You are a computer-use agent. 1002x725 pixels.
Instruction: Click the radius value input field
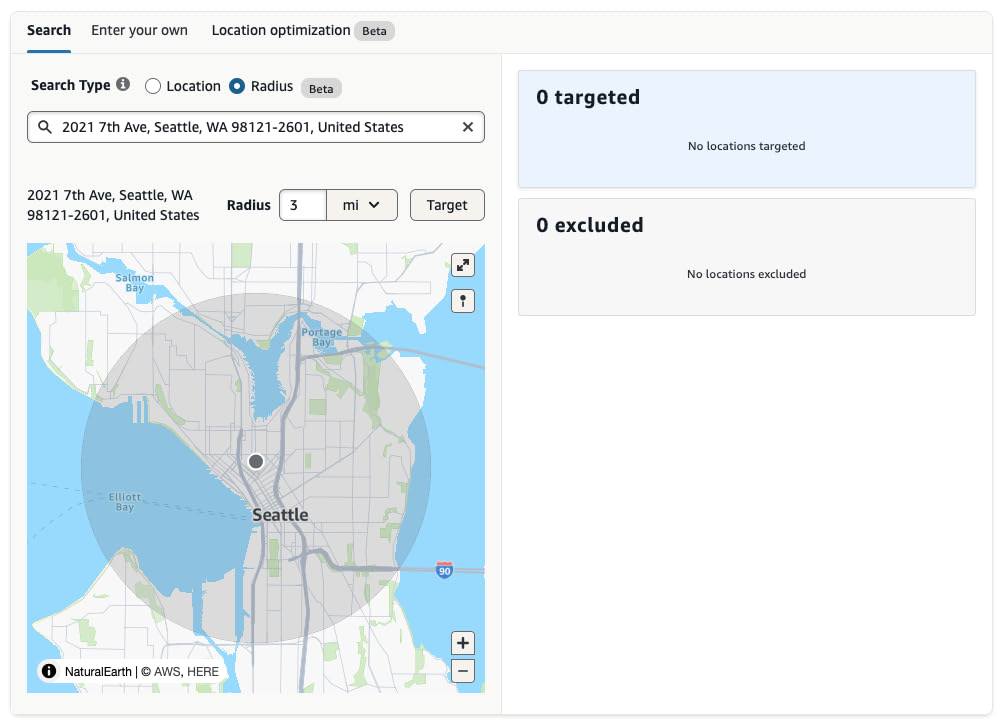click(303, 205)
